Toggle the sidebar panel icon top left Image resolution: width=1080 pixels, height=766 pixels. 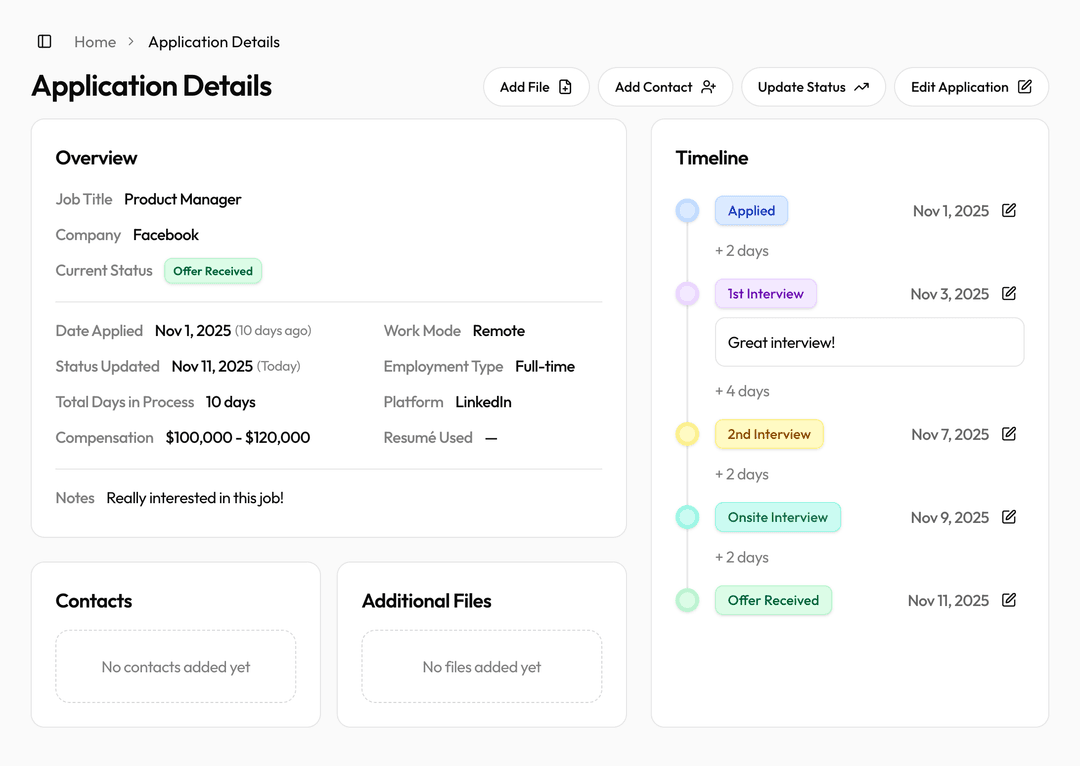click(43, 41)
